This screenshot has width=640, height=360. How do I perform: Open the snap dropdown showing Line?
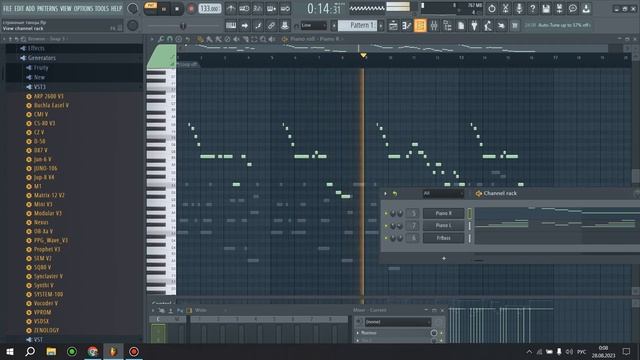313,26
